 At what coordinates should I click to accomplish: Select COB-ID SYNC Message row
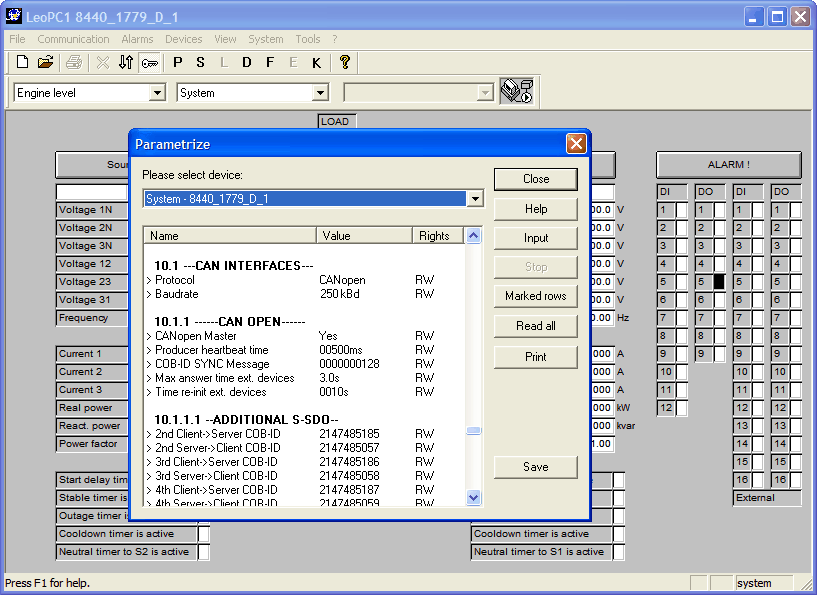(304, 364)
